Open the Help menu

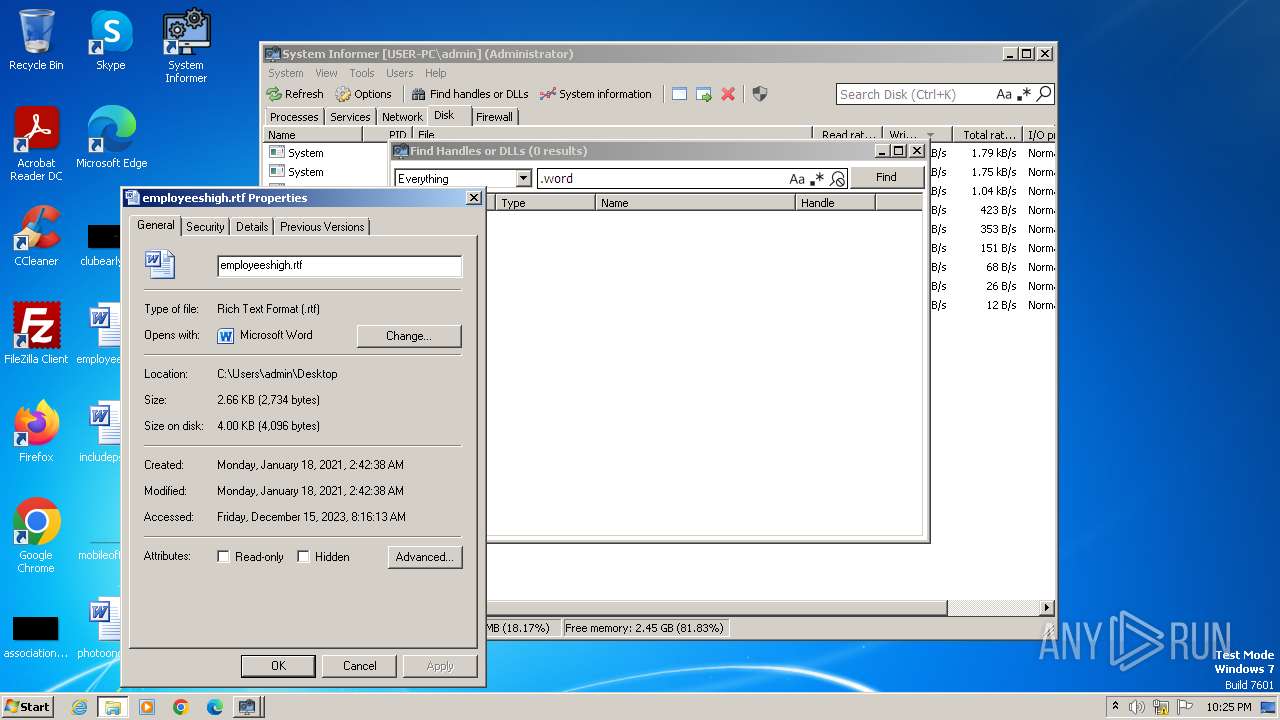[435, 73]
